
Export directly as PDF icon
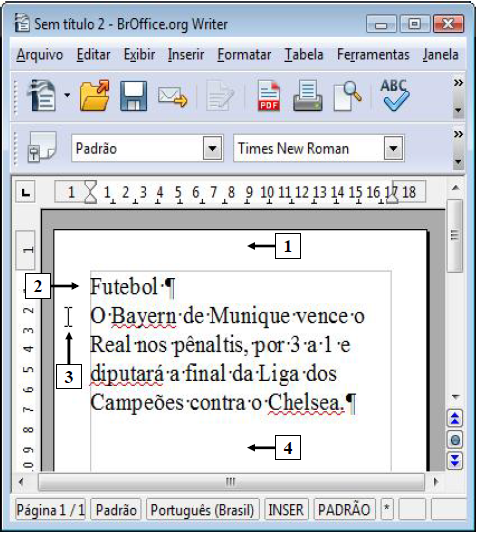[269, 96]
